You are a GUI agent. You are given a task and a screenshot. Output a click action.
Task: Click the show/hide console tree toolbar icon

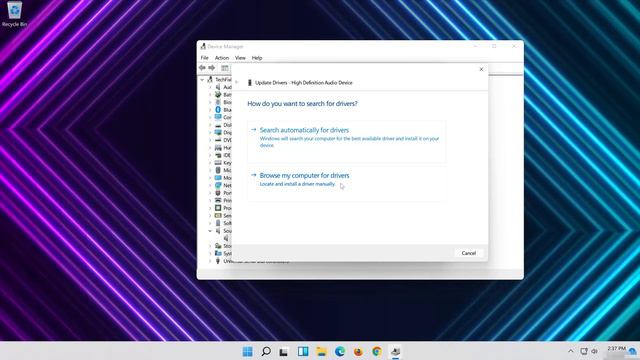[224, 68]
